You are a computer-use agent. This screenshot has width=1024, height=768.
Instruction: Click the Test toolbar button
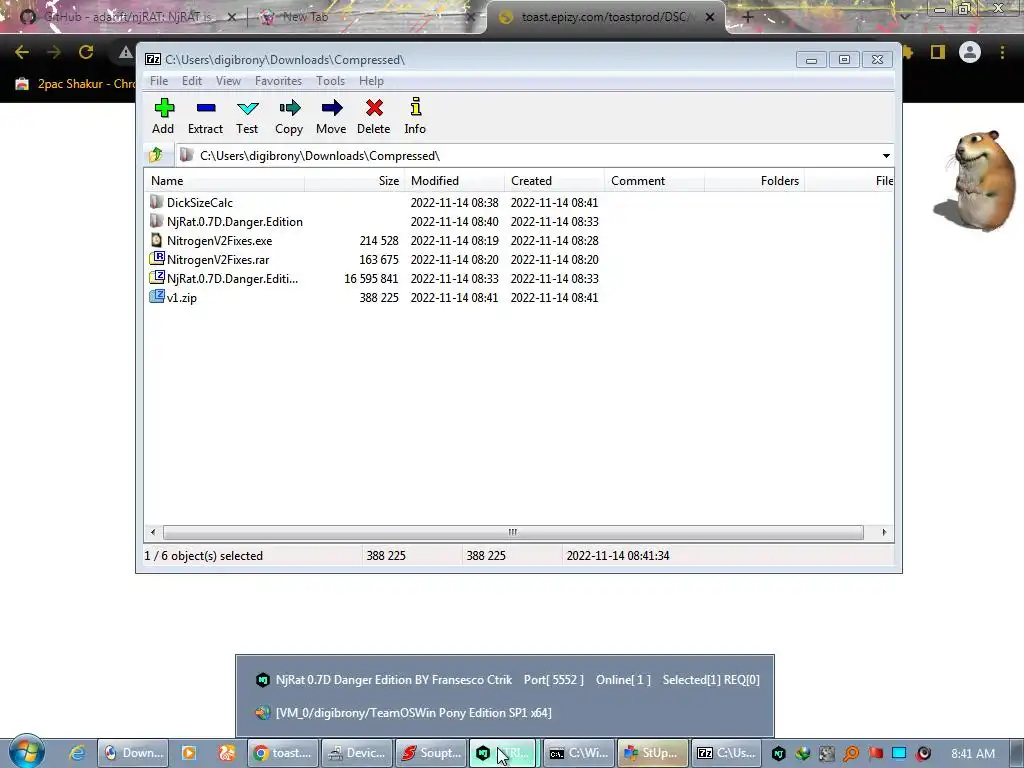(247, 116)
